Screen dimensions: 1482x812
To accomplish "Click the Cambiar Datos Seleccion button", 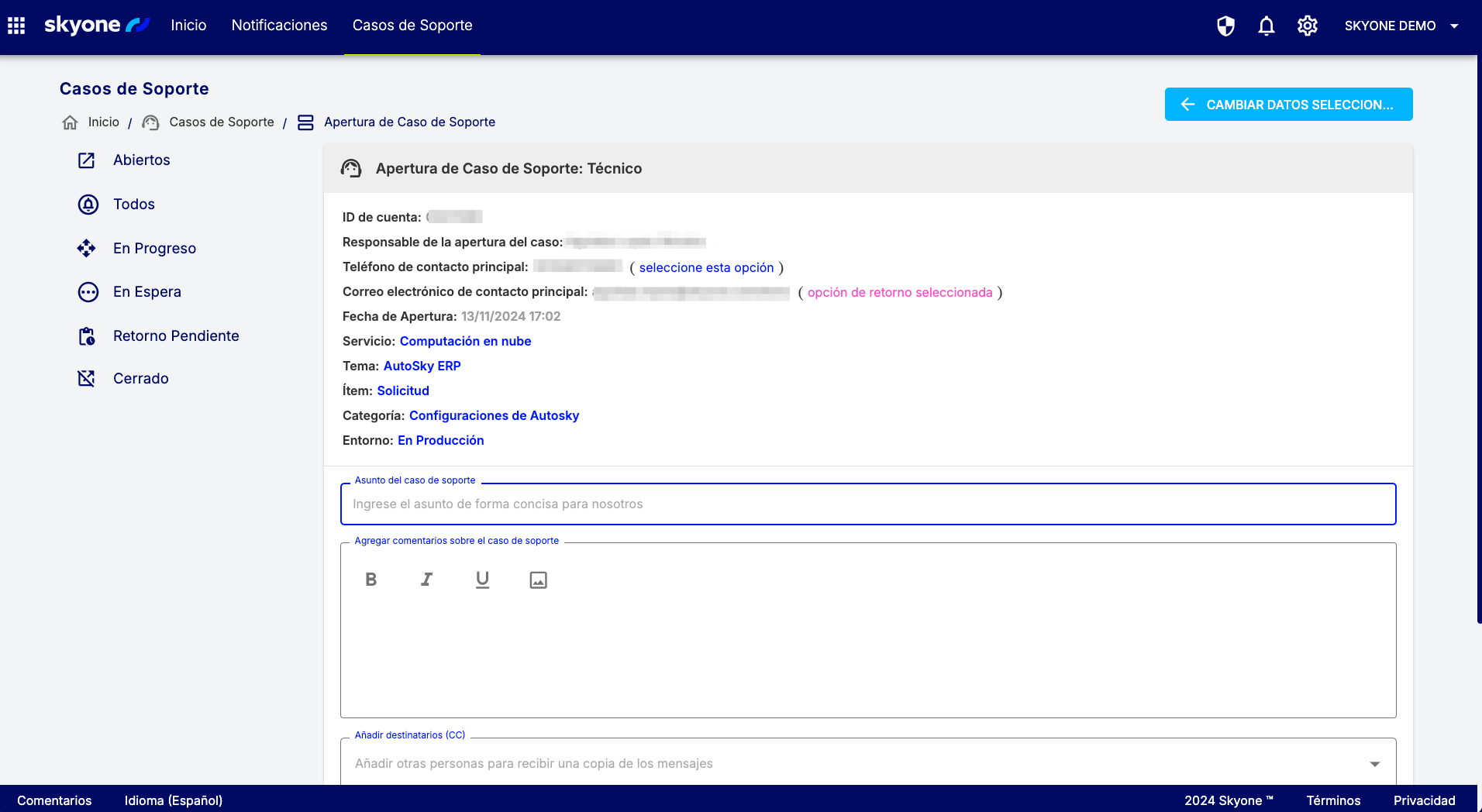I will click(x=1288, y=105).
